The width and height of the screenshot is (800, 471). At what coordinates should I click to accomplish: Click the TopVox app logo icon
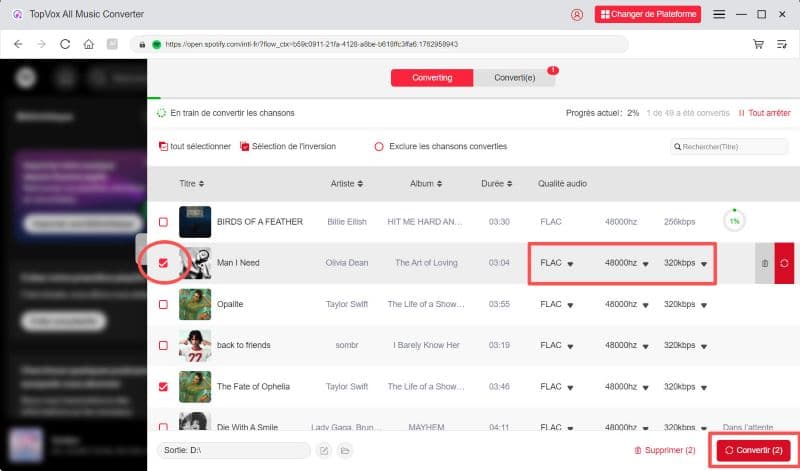coord(17,14)
